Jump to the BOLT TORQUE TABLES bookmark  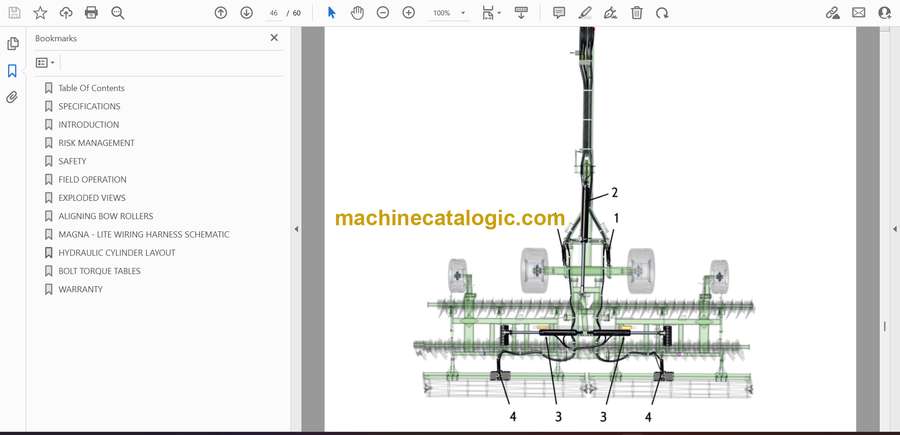point(99,271)
